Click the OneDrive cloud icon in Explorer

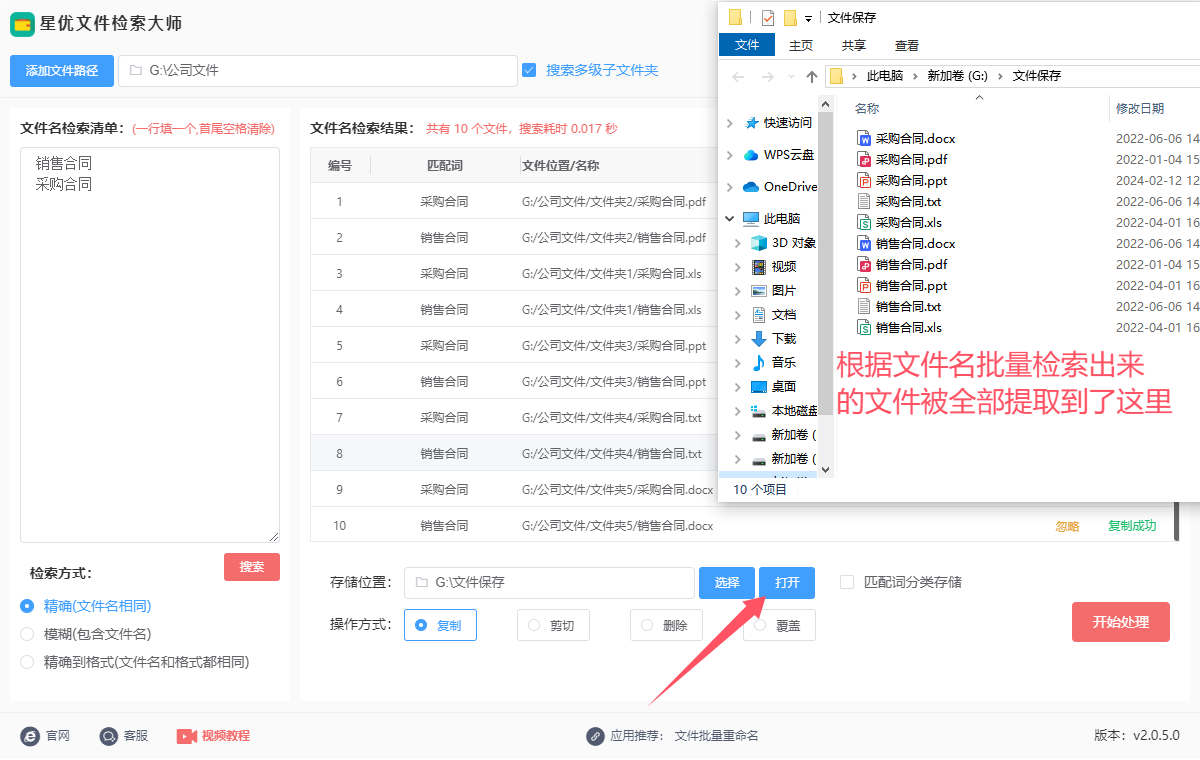(x=751, y=187)
